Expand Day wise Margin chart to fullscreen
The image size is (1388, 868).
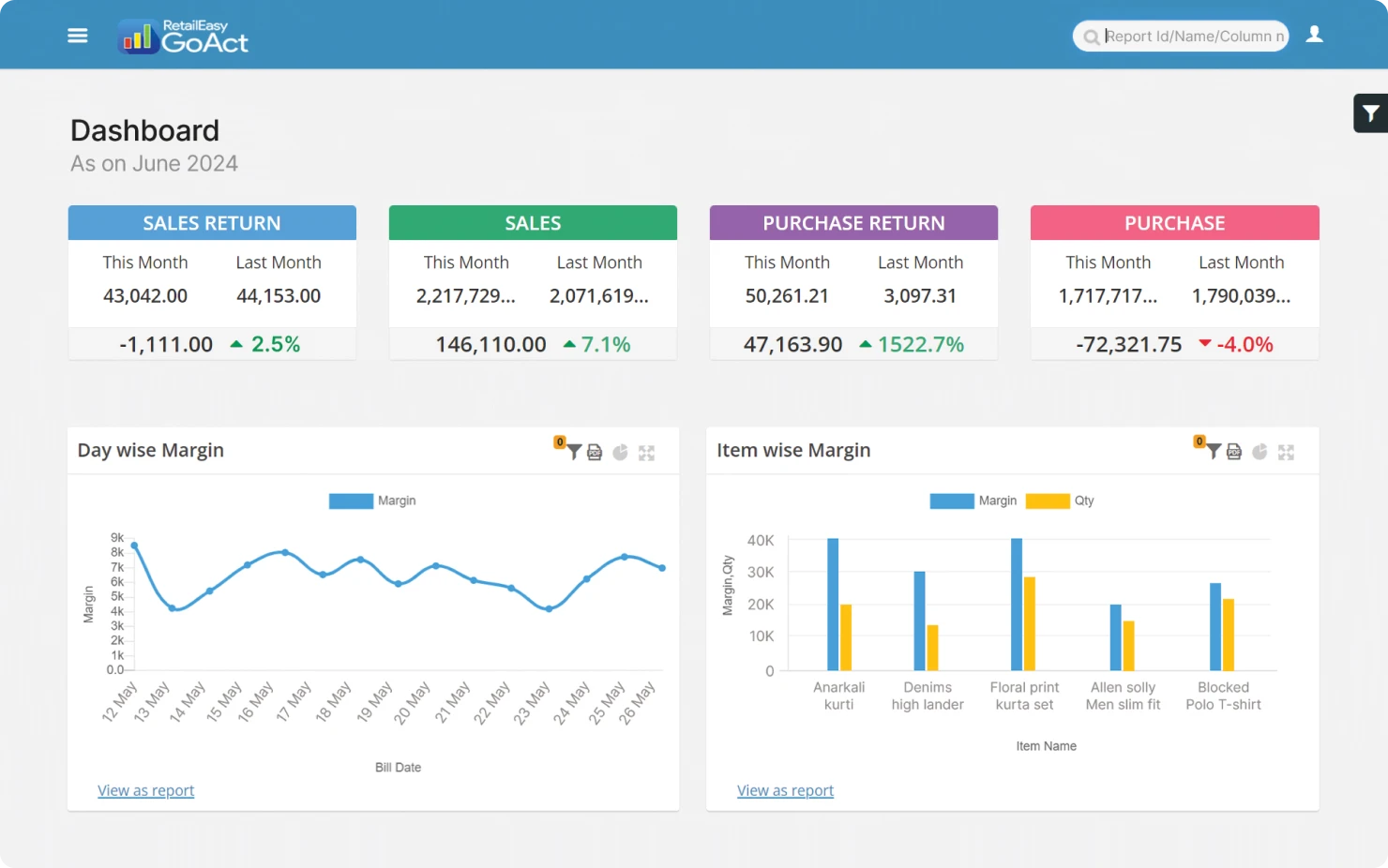pyautogui.click(x=646, y=452)
